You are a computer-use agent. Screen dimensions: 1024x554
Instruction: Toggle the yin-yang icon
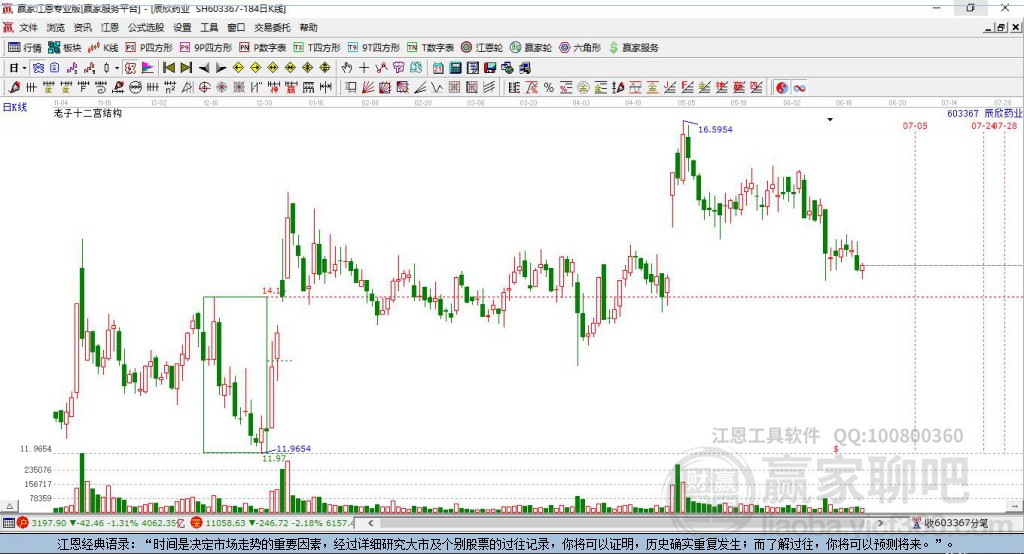[782, 88]
